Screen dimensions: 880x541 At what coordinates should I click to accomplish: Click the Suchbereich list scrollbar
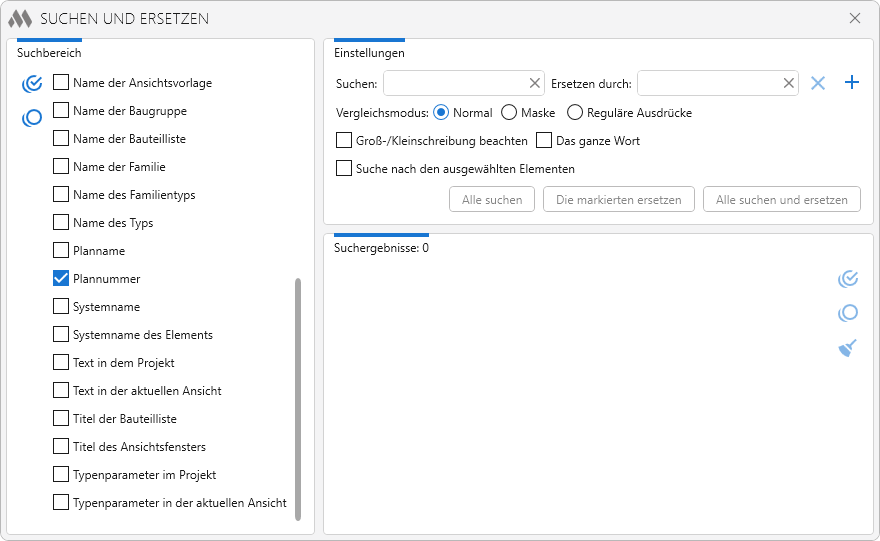[297, 398]
